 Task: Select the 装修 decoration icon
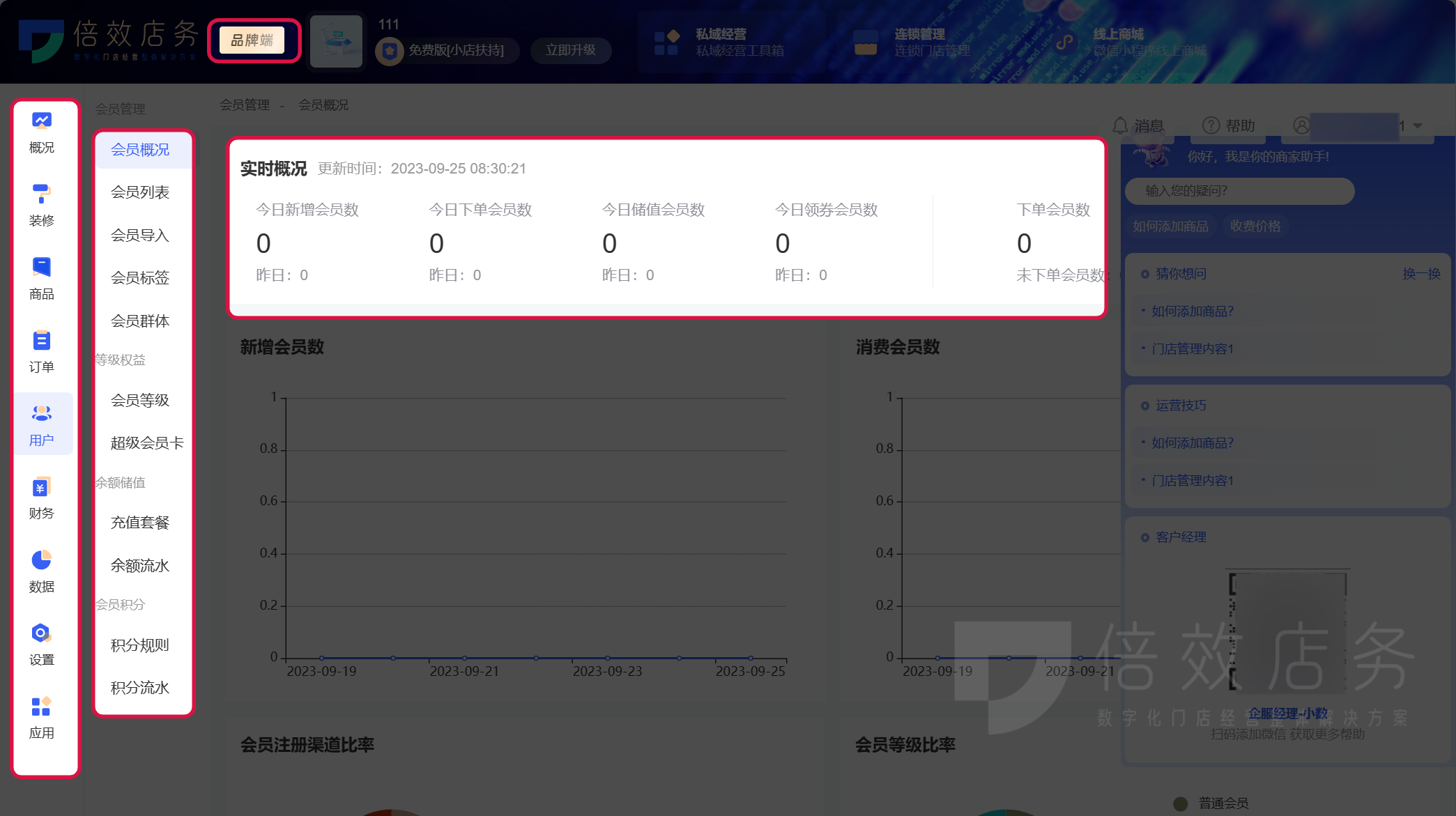[41, 206]
